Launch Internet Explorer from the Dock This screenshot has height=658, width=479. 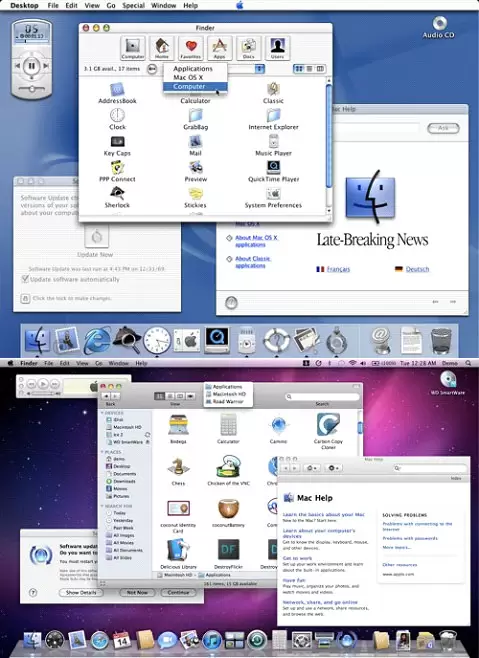[x=97, y=340]
